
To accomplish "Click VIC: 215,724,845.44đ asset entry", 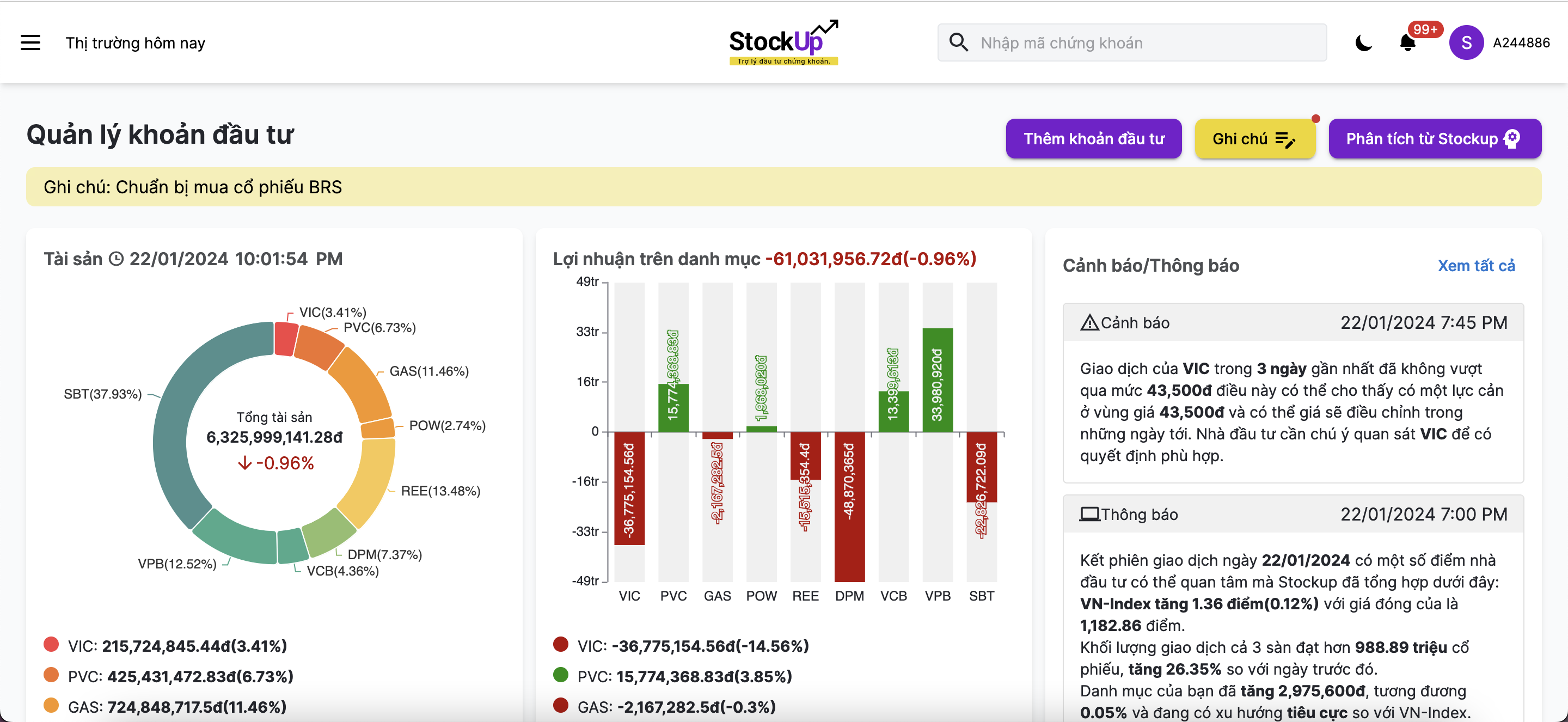I will (x=177, y=646).
